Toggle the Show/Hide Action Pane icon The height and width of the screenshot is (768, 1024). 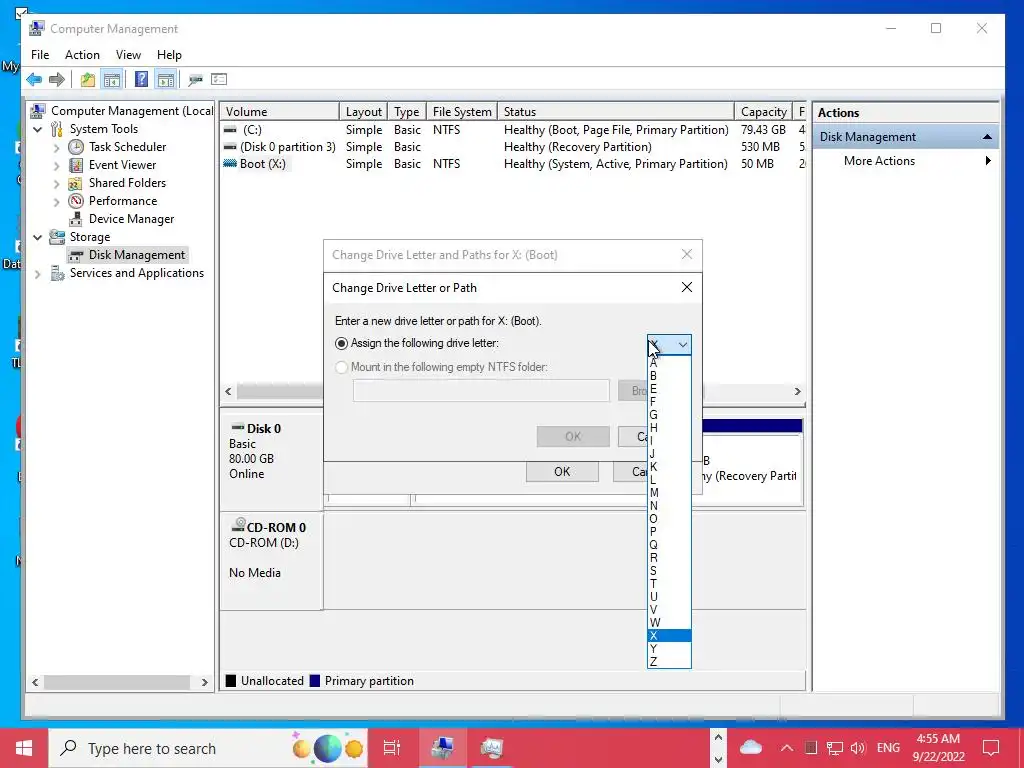pyautogui.click(x=166, y=80)
